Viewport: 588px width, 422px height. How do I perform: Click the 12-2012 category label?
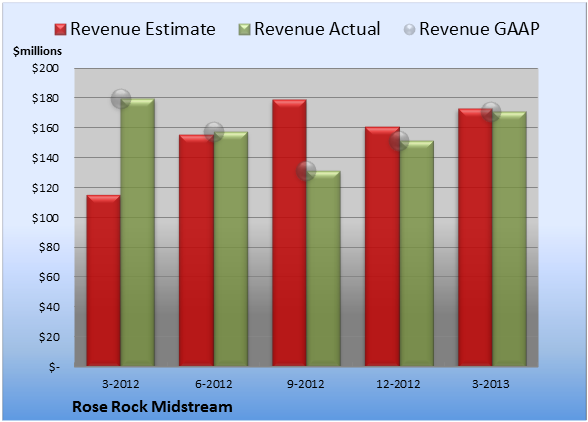(398, 384)
